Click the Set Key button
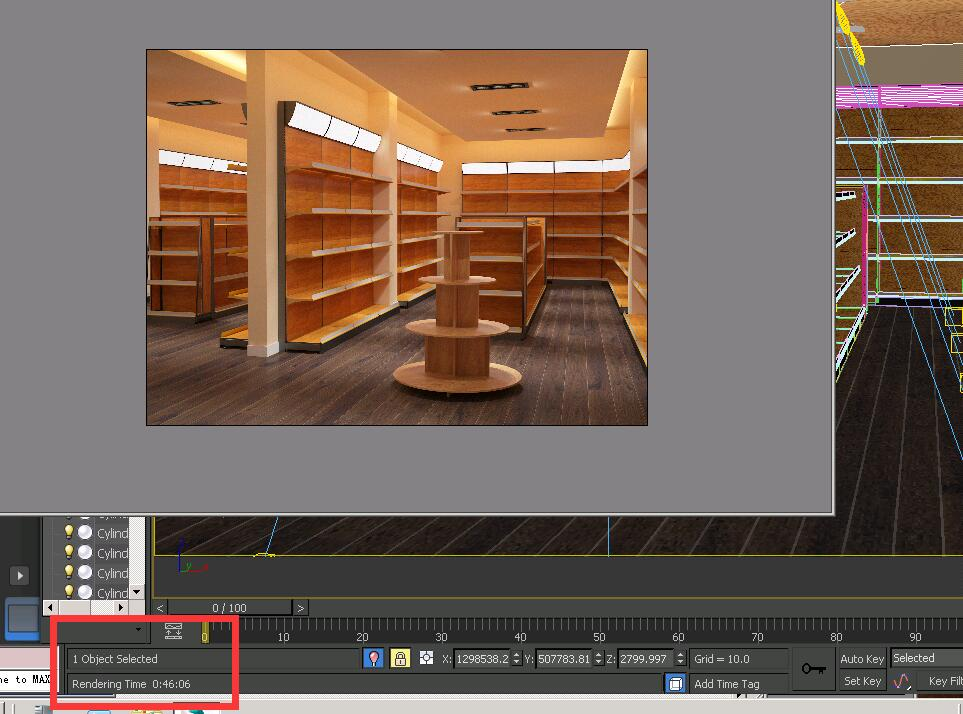963x714 pixels. pyautogui.click(x=862, y=681)
